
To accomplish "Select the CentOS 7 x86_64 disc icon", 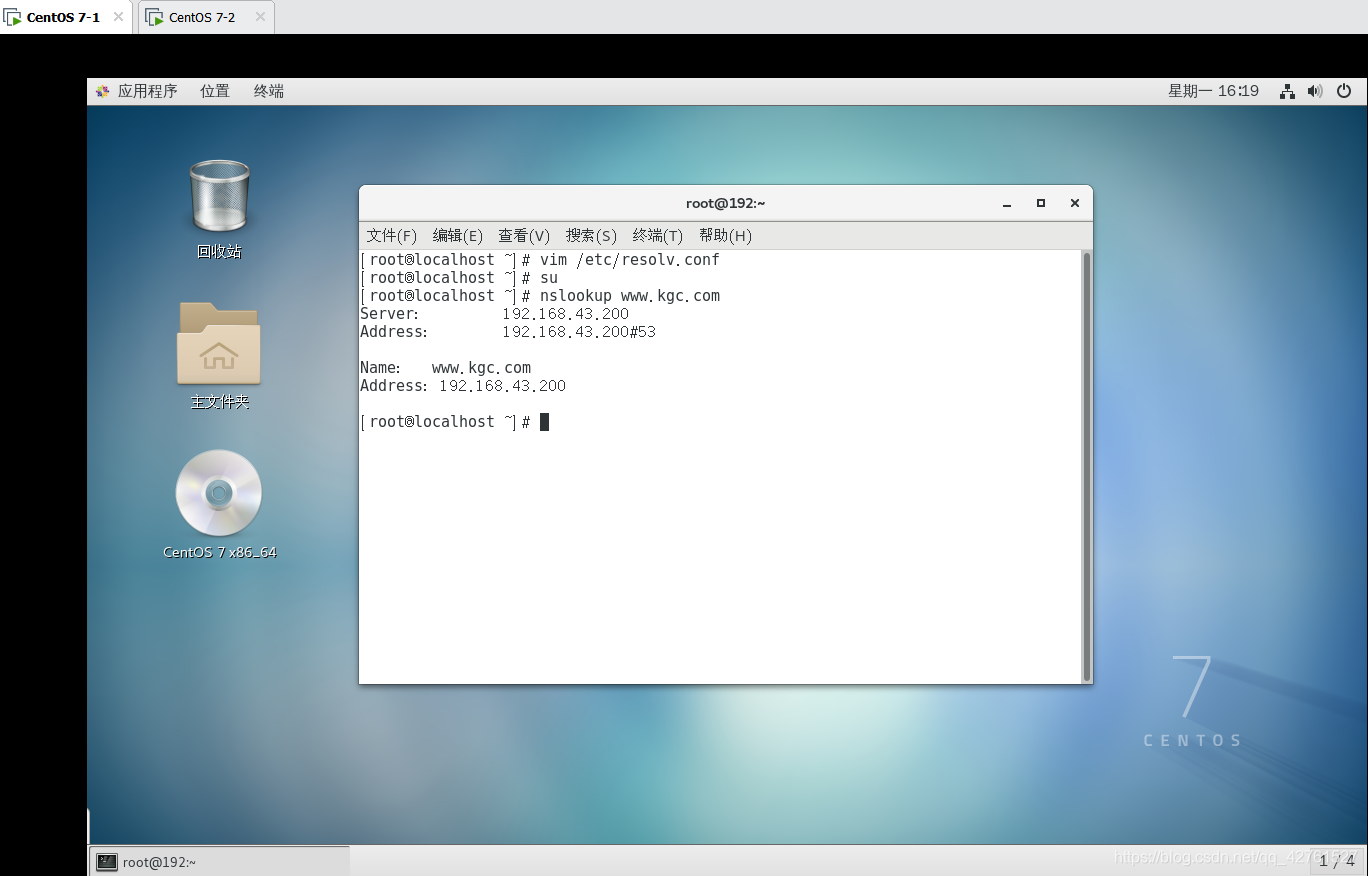I will coord(218,493).
